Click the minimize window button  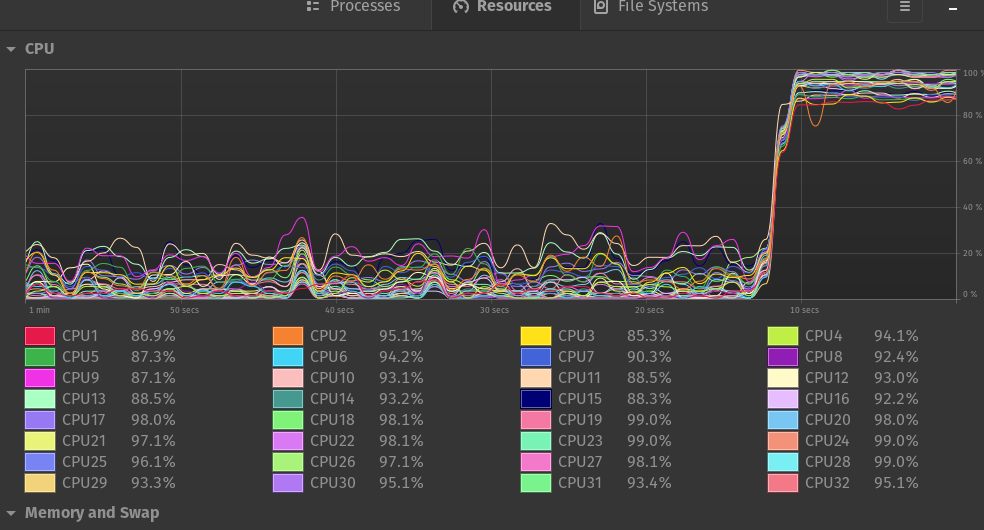[953, 7]
